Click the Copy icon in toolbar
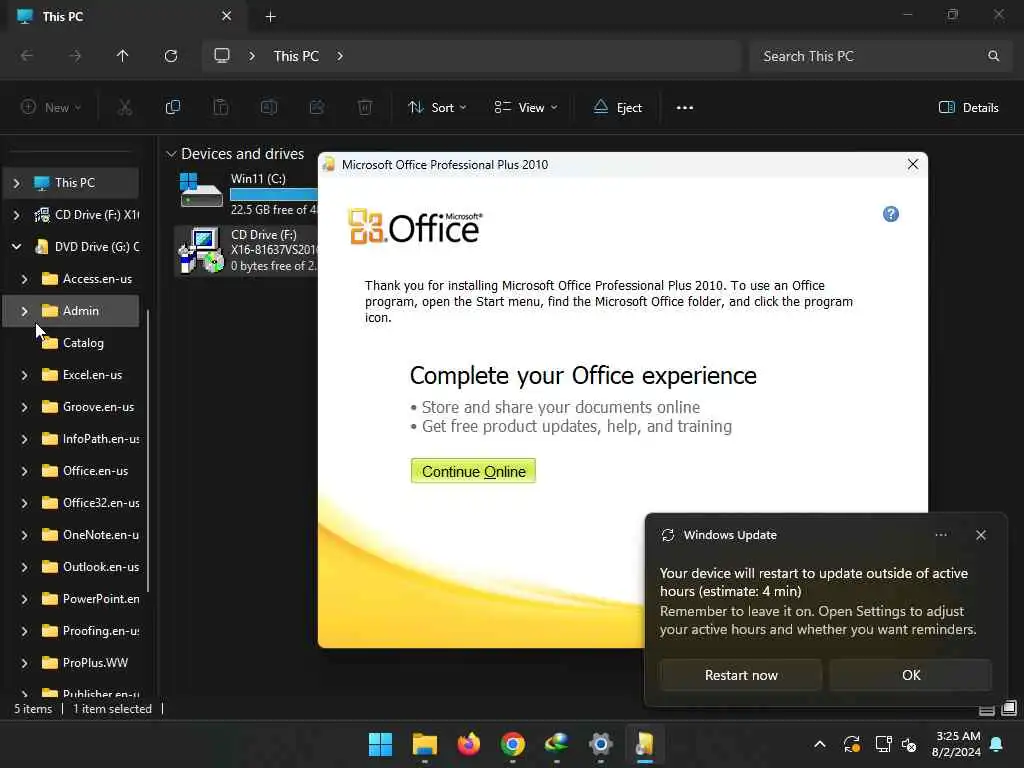1024x768 pixels. pos(172,108)
